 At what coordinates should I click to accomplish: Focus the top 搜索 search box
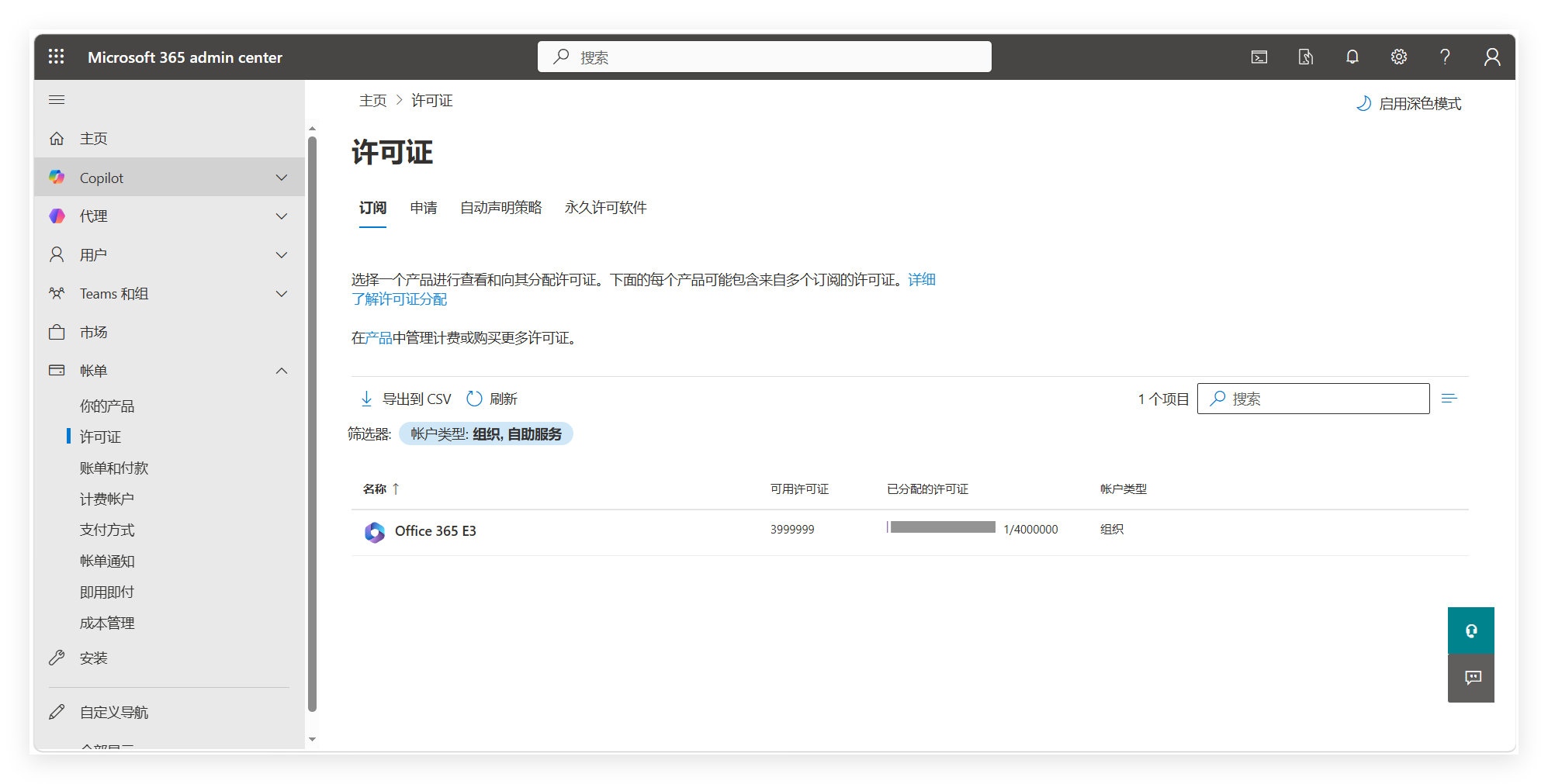click(x=764, y=57)
